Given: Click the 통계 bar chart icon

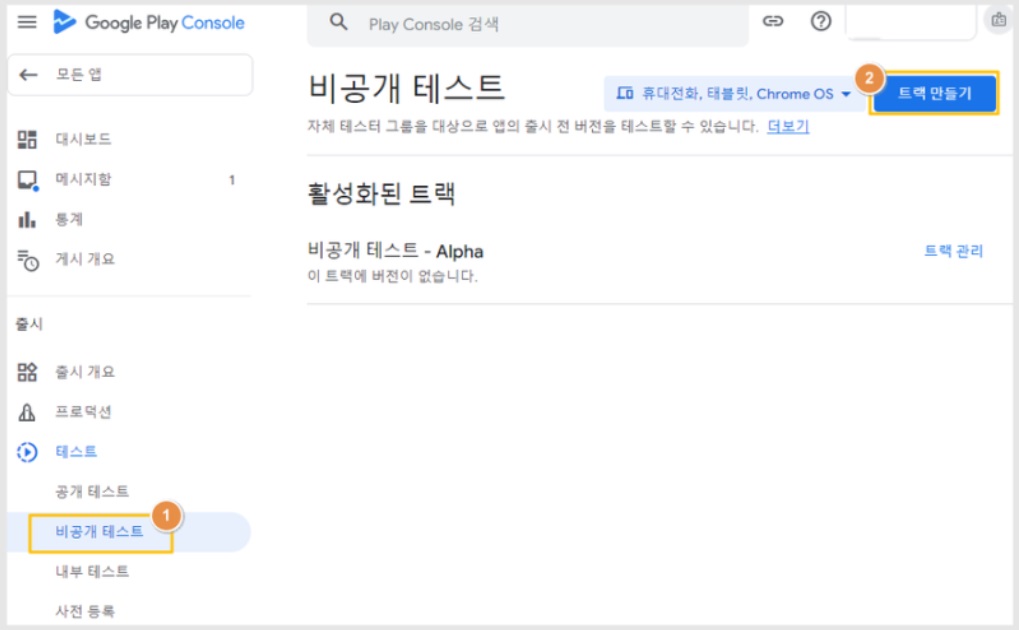Looking at the screenshot, I should coord(27,220).
